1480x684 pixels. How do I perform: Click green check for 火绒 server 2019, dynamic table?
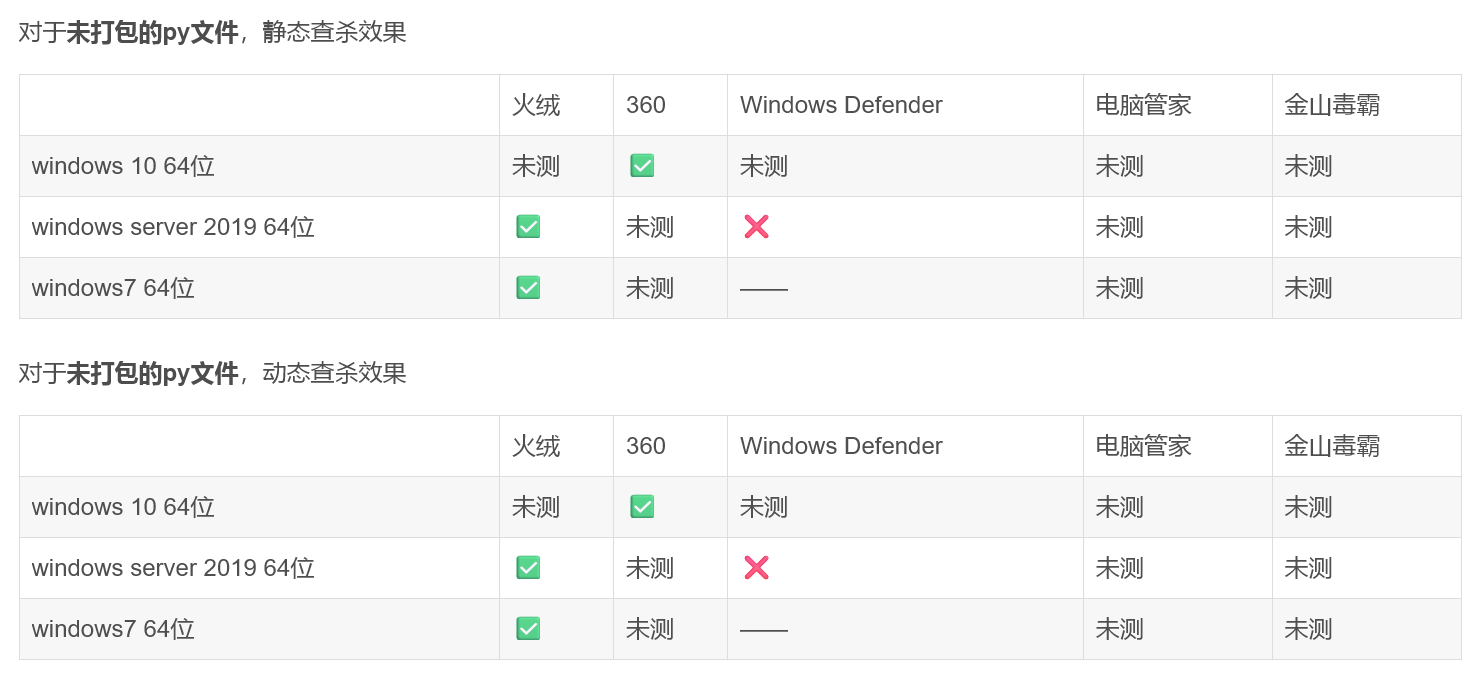[x=528, y=568]
